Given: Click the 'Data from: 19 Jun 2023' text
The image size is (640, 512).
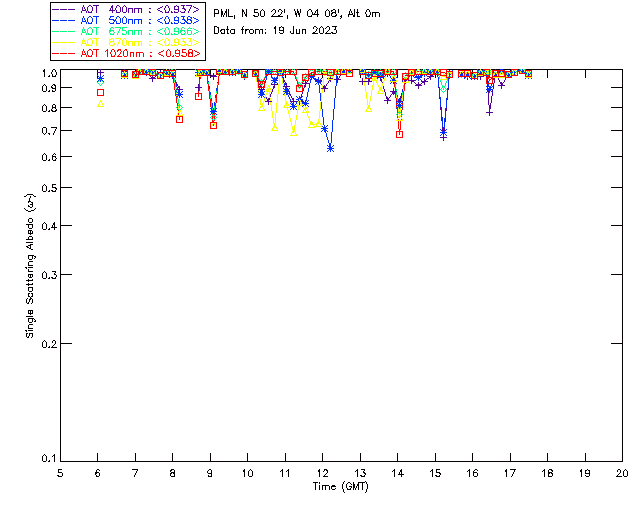Looking at the screenshot, I should [275, 31].
